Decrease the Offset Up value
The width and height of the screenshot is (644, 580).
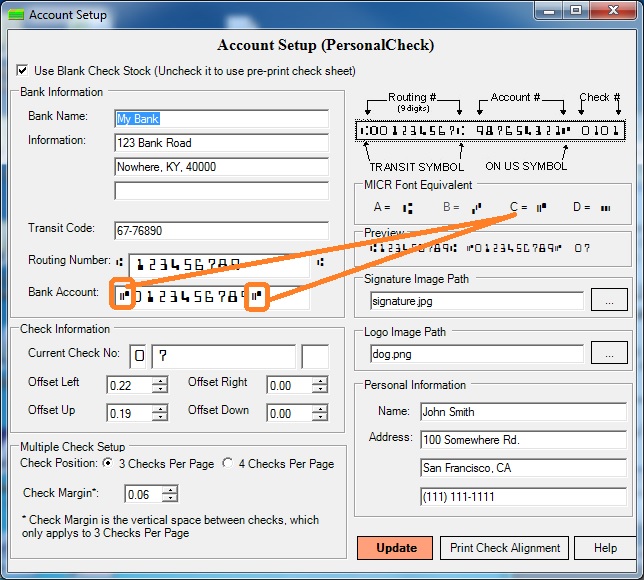click(x=160, y=417)
